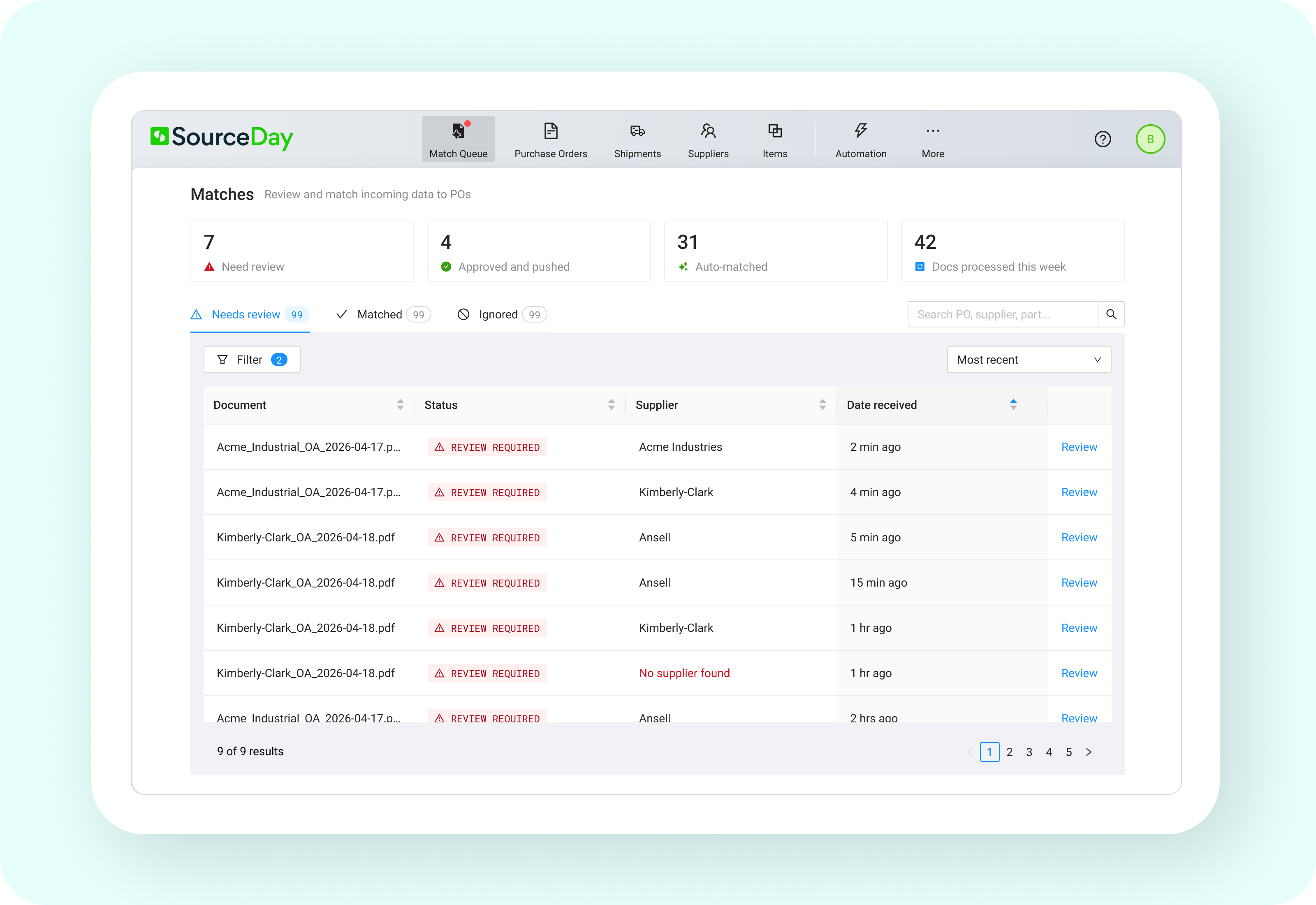Click the Need review red warning icon
Image resolution: width=1316 pixels, height=905 pixels.
click(209, 267)
